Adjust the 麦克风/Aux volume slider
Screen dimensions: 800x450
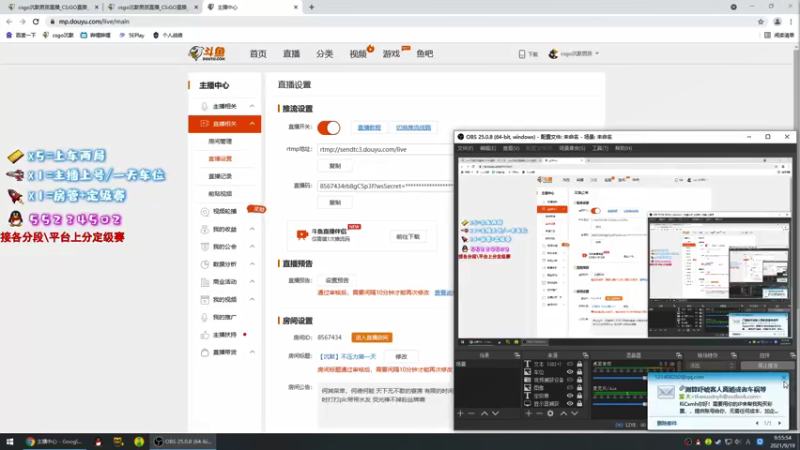click(x=620, y=404)
